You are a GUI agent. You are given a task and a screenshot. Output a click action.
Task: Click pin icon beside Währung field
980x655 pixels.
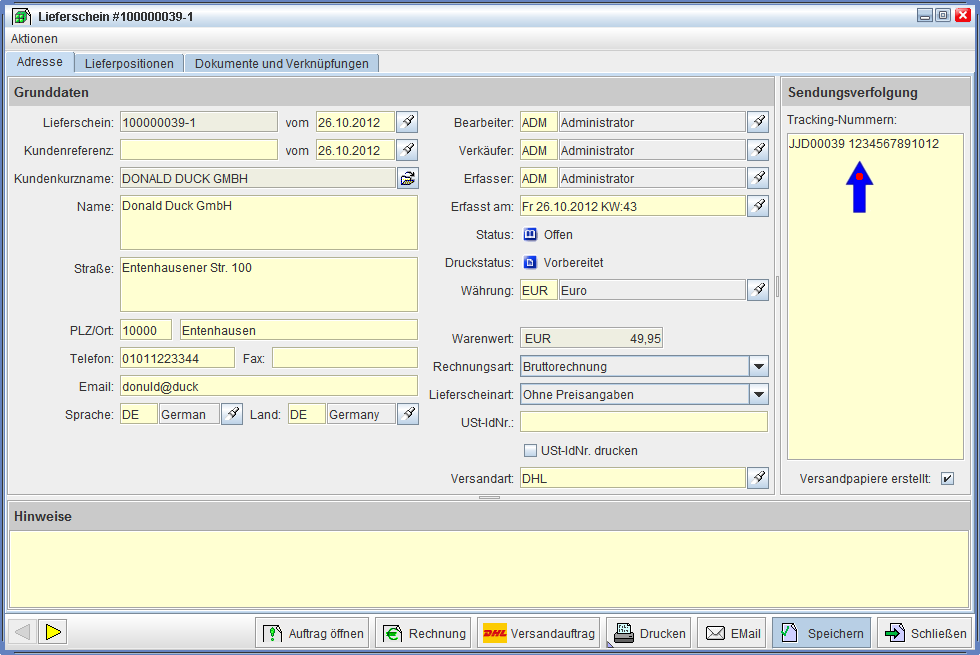759,290
